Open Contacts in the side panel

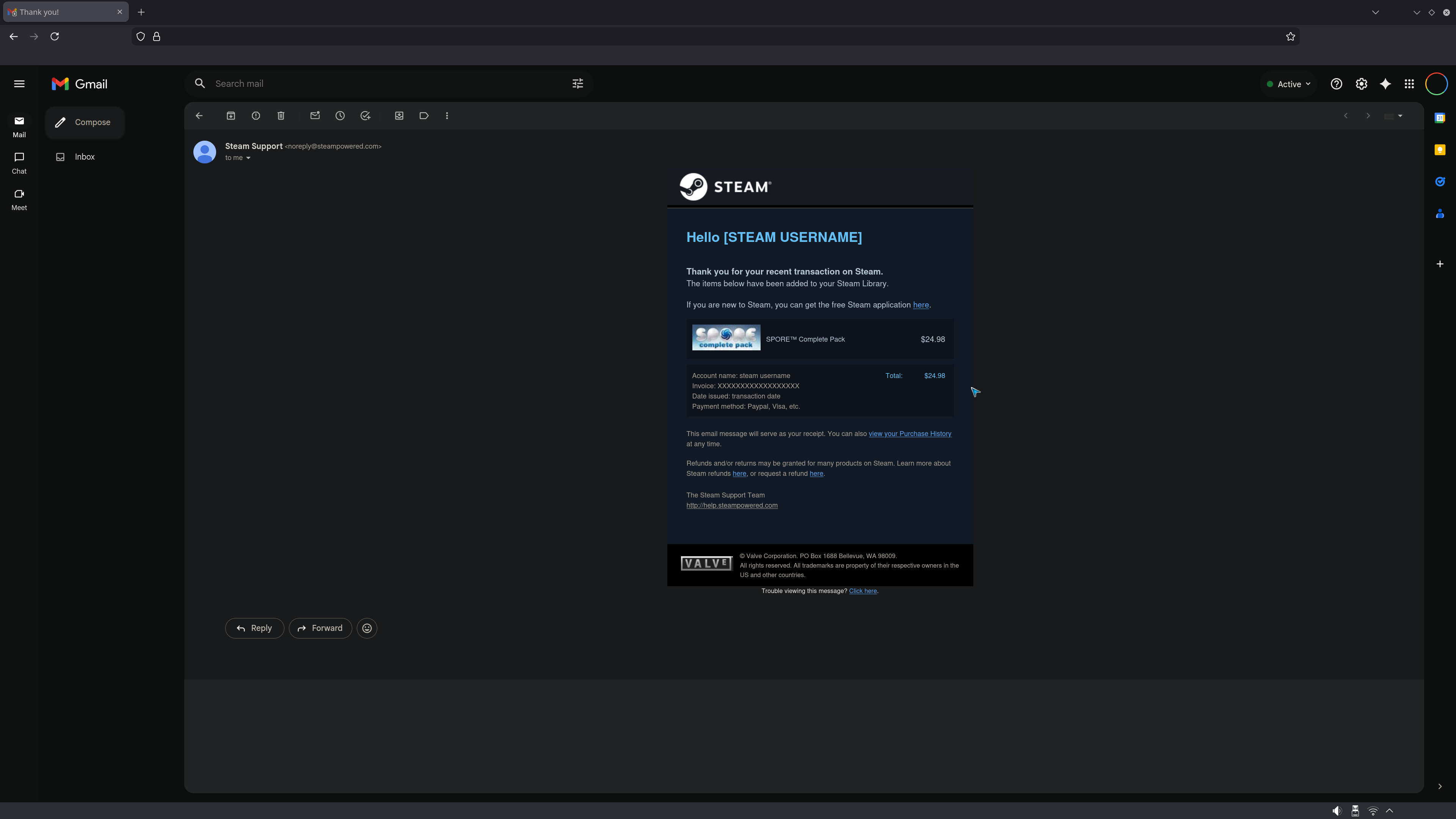pyautogui.click(x=1440, y=213)
